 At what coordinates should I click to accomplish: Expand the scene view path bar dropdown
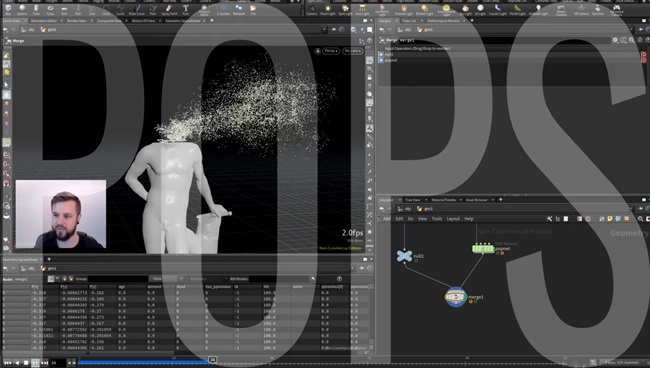pos(324,29)
